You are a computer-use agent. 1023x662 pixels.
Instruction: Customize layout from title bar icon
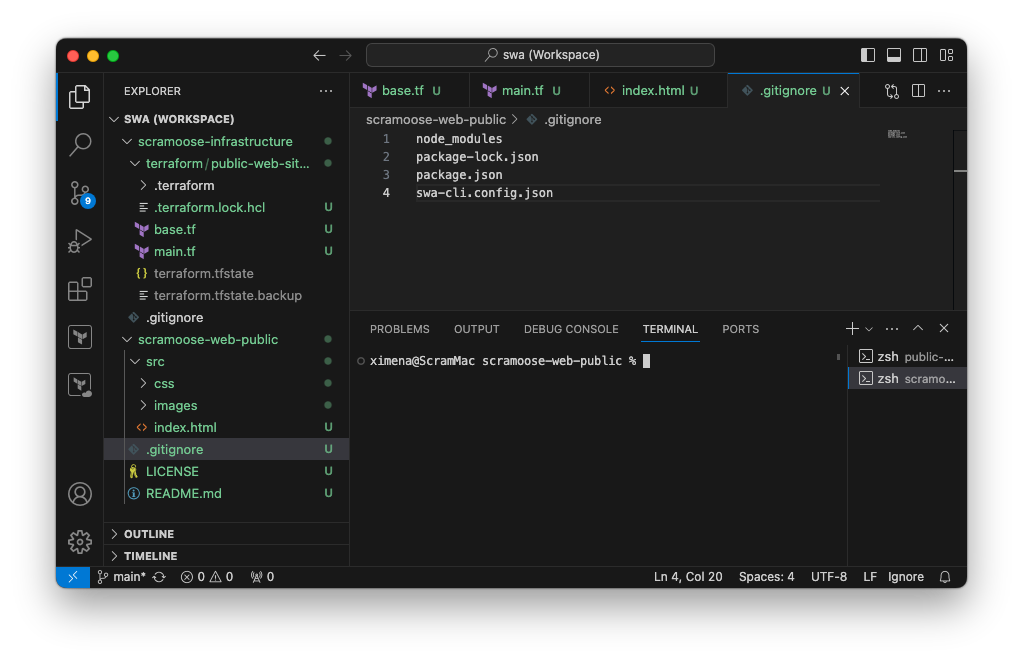tap(946, 55)
